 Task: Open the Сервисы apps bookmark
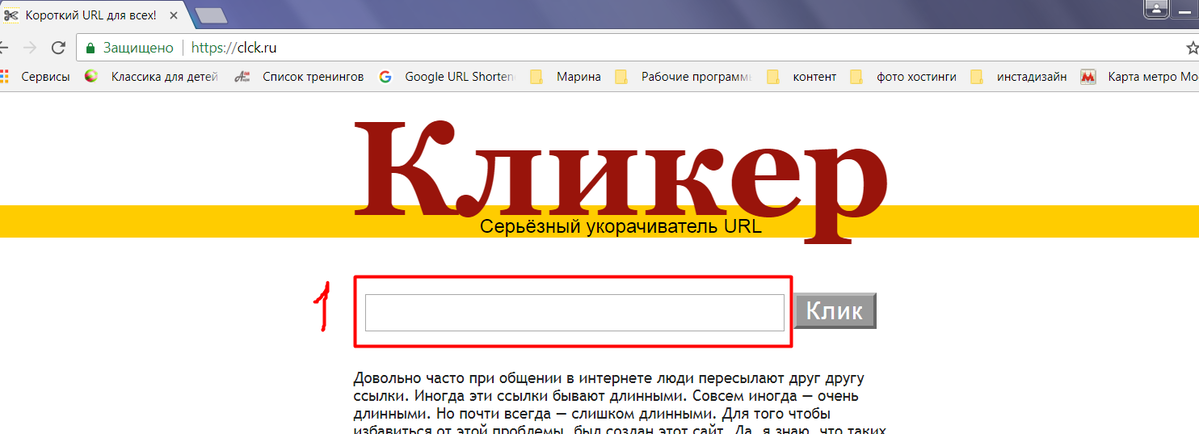(x=36, y=76)
